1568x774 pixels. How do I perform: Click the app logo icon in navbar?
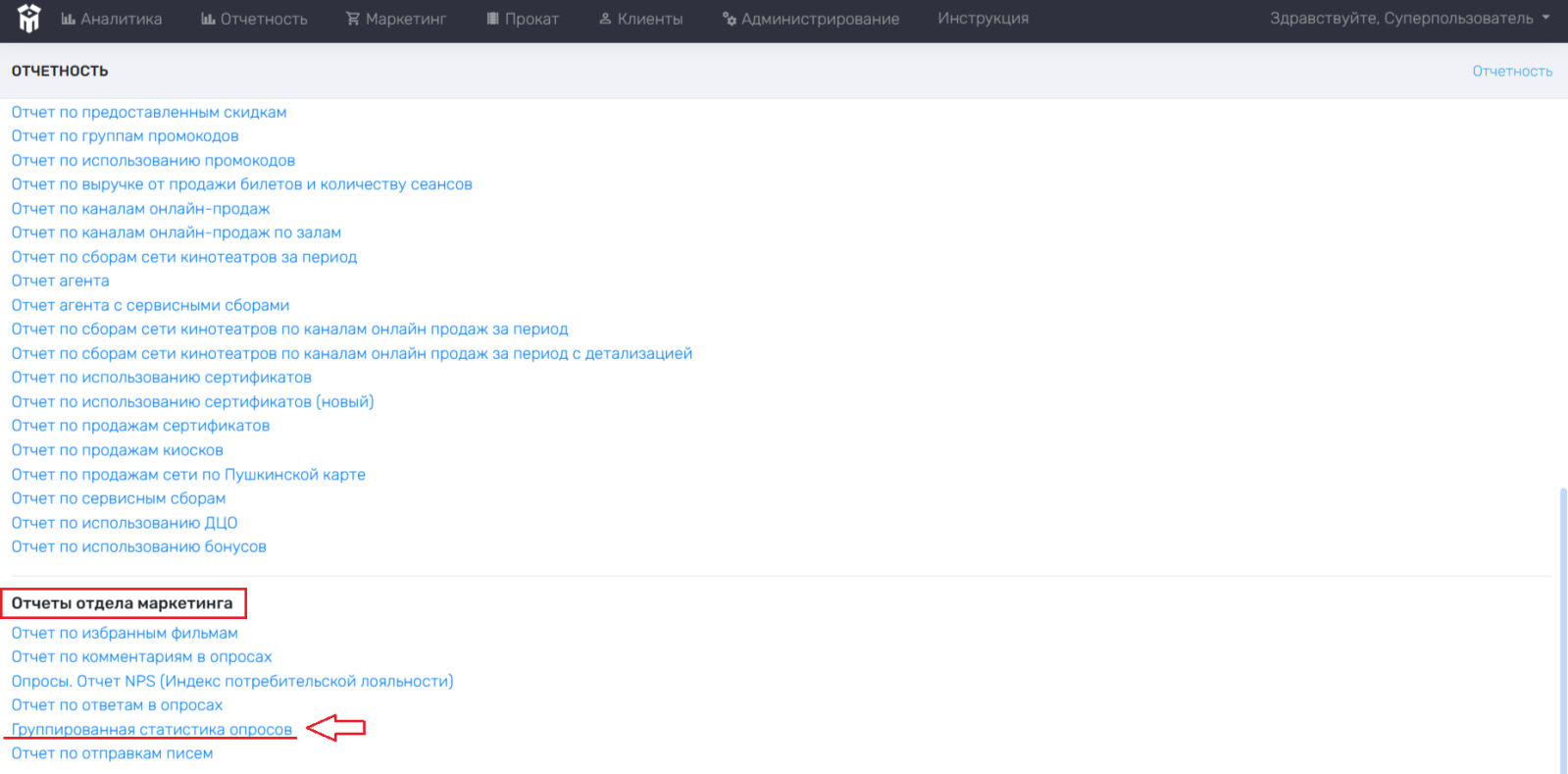[x=29, y=19]
